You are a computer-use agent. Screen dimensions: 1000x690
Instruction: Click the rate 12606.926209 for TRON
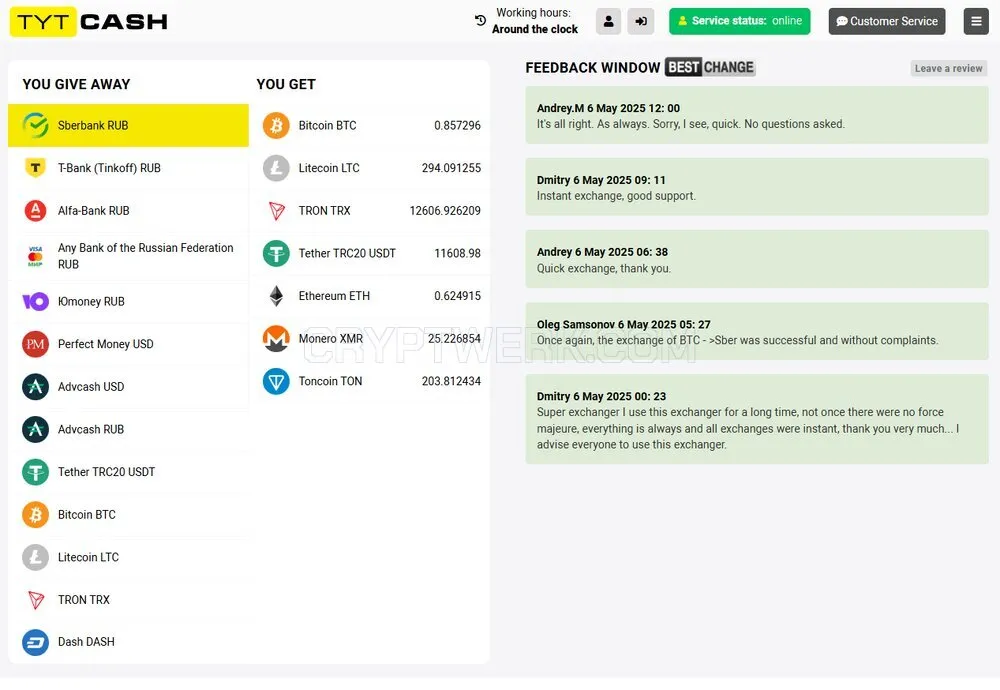(445, 210)
